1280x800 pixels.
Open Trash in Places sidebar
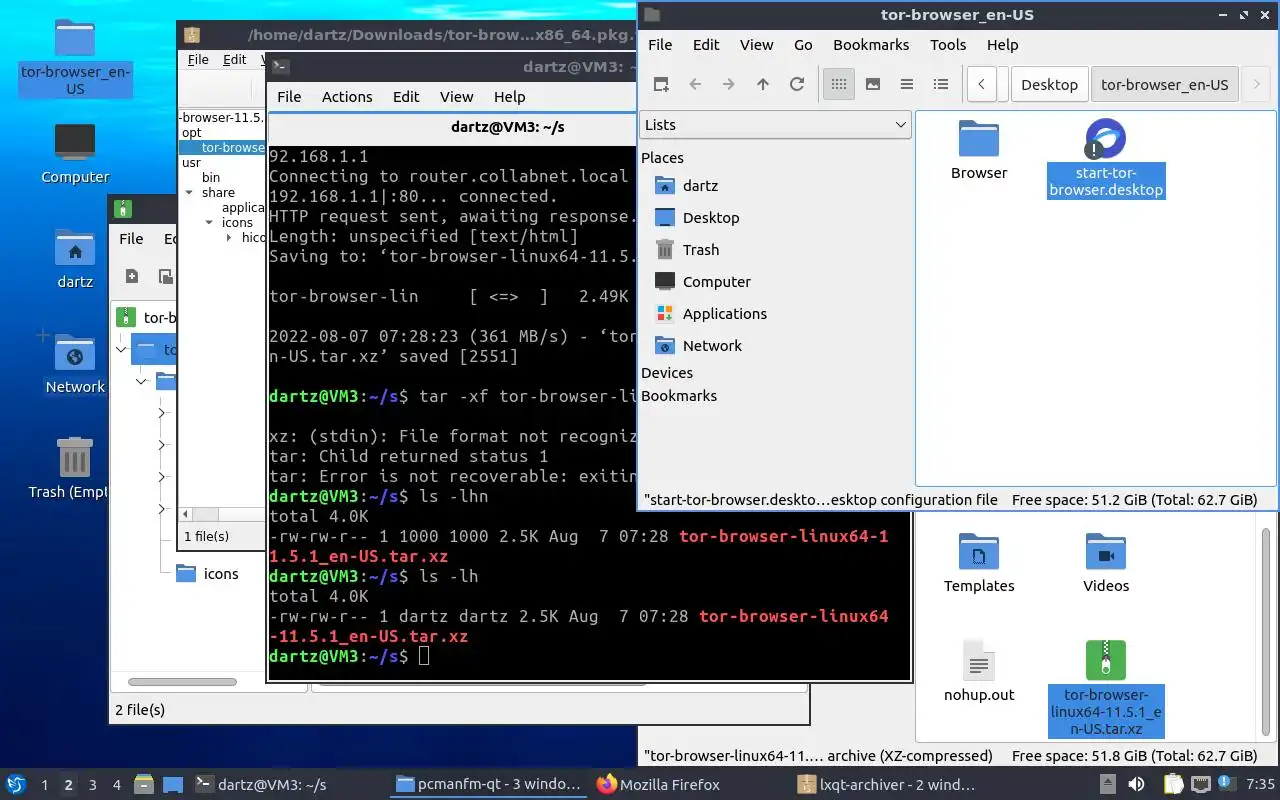[x=701, y=249]
